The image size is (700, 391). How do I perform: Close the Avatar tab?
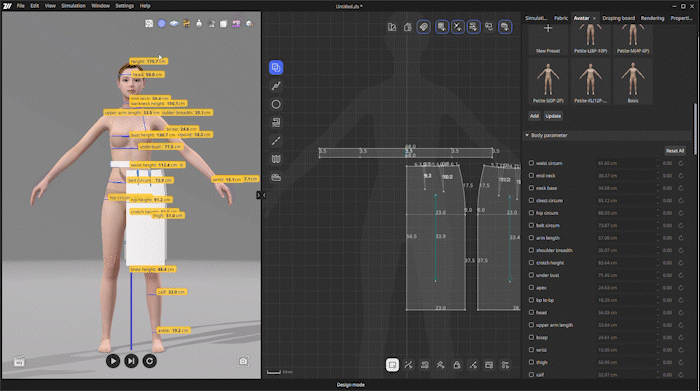[x=594, y=18]
